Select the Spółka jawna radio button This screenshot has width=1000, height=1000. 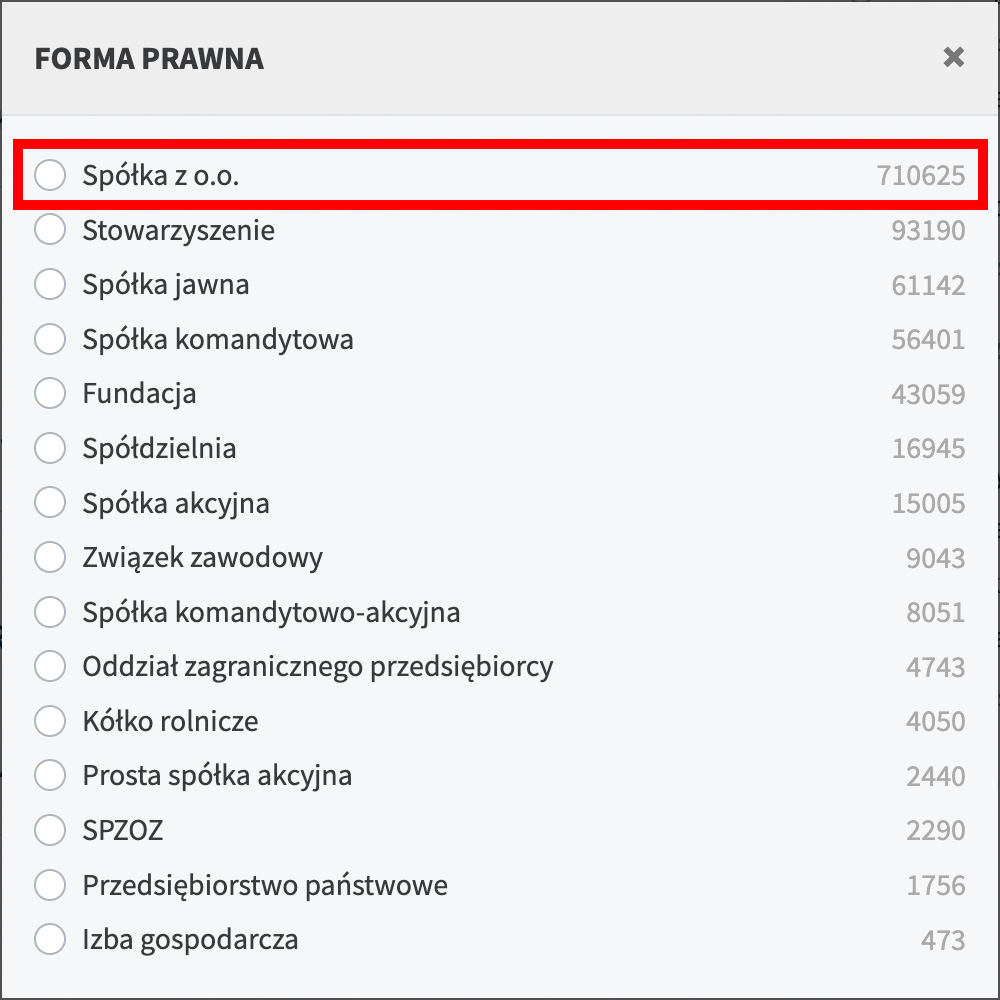pos(50,284)
